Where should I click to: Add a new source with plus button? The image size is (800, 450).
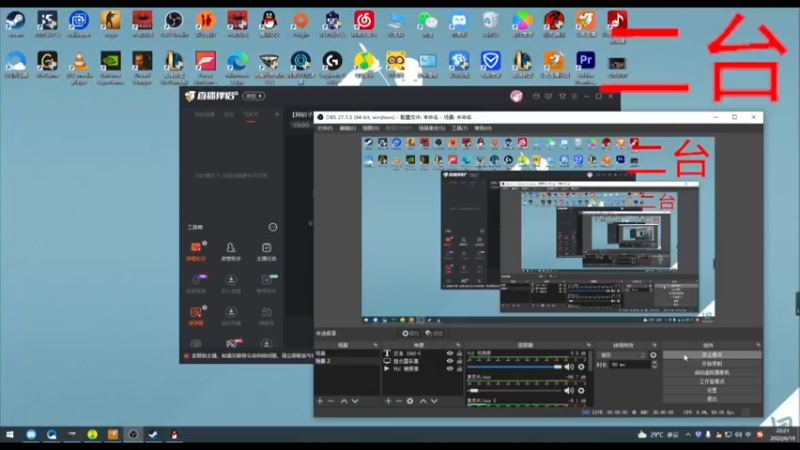click(388, 401)
